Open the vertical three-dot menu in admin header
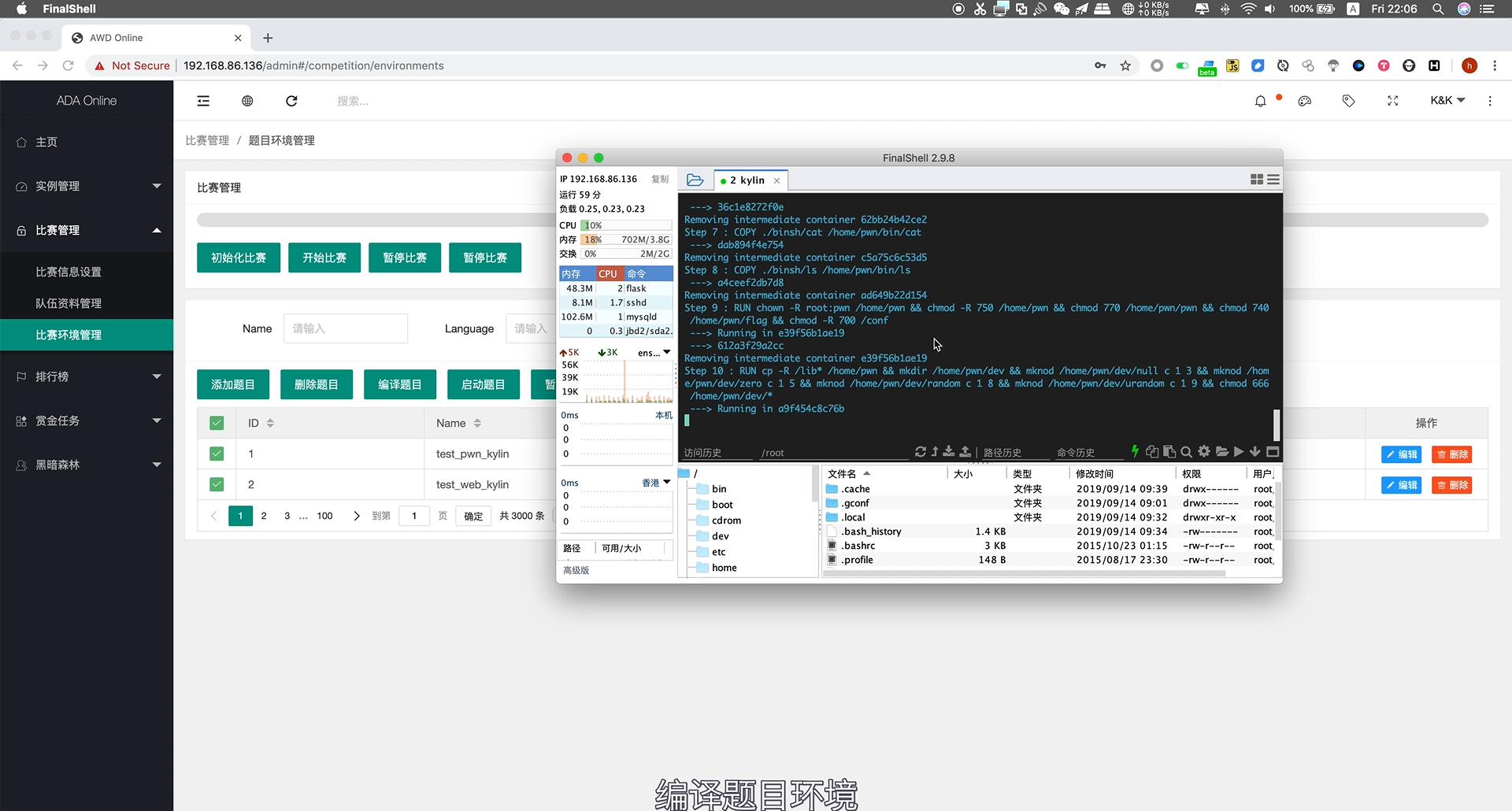The height and width of the screenshot is (811, 1512). (x=1490, y=101)
